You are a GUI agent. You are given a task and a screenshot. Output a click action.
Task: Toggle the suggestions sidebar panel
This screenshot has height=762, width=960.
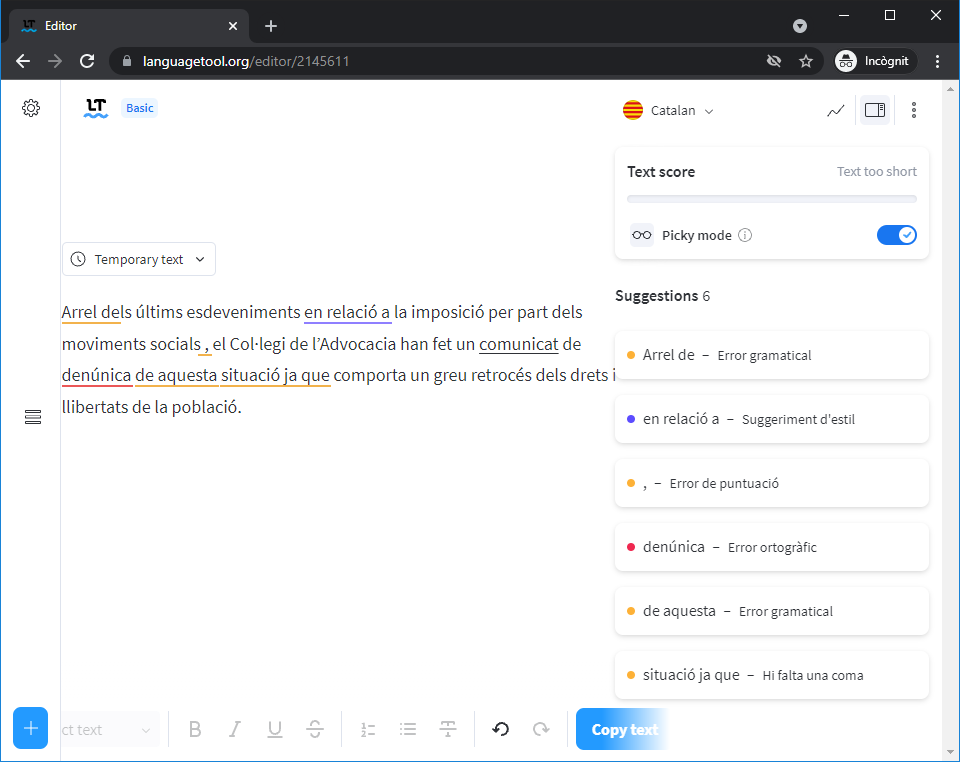tap(875, 110)
